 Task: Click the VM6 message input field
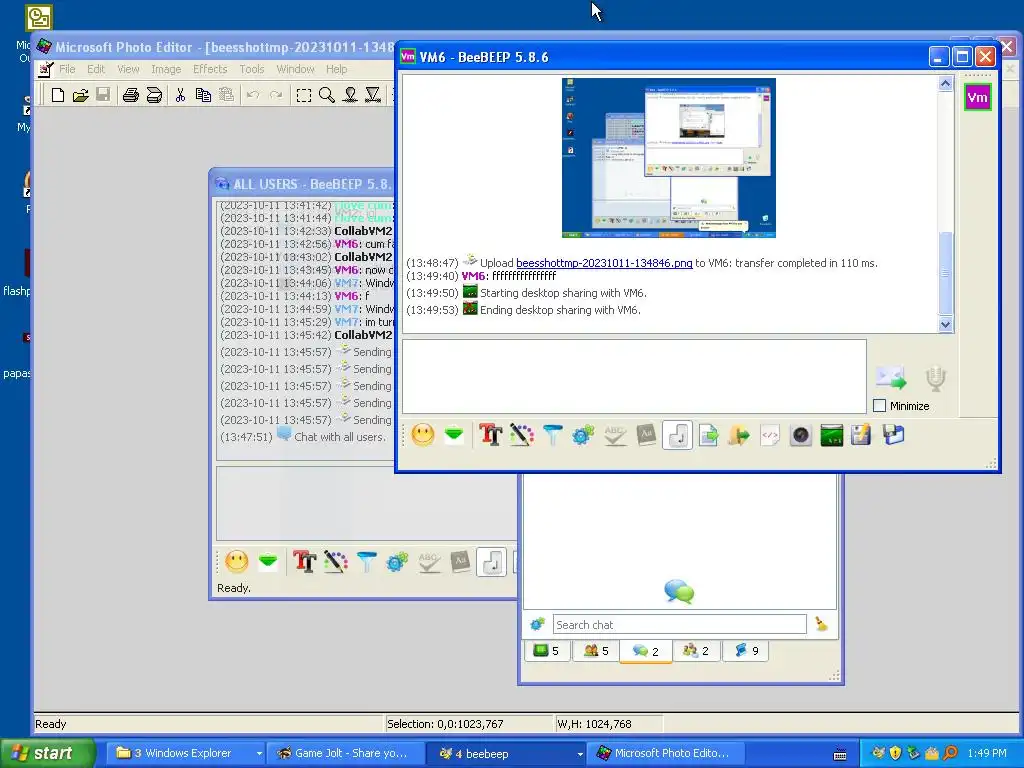(634, 376)
